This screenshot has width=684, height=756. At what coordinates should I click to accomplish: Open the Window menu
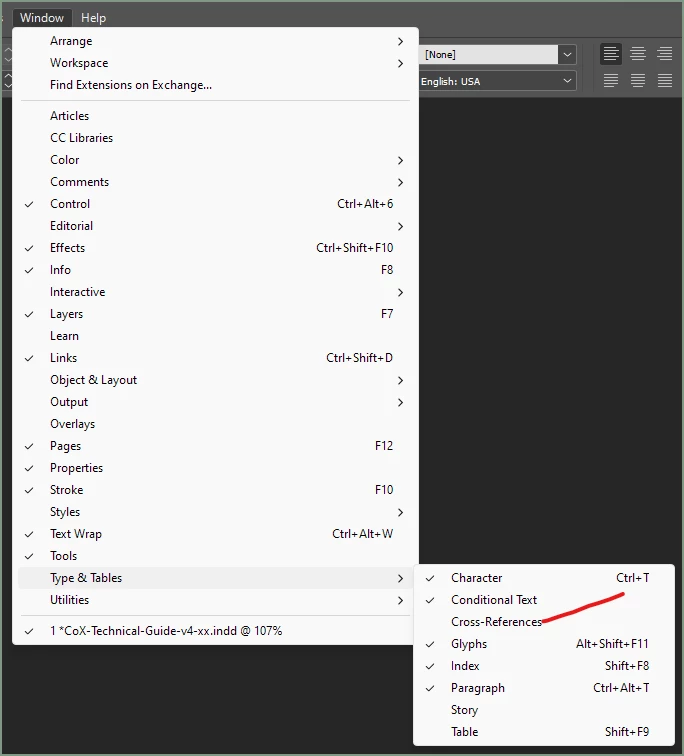pos(42,18)
